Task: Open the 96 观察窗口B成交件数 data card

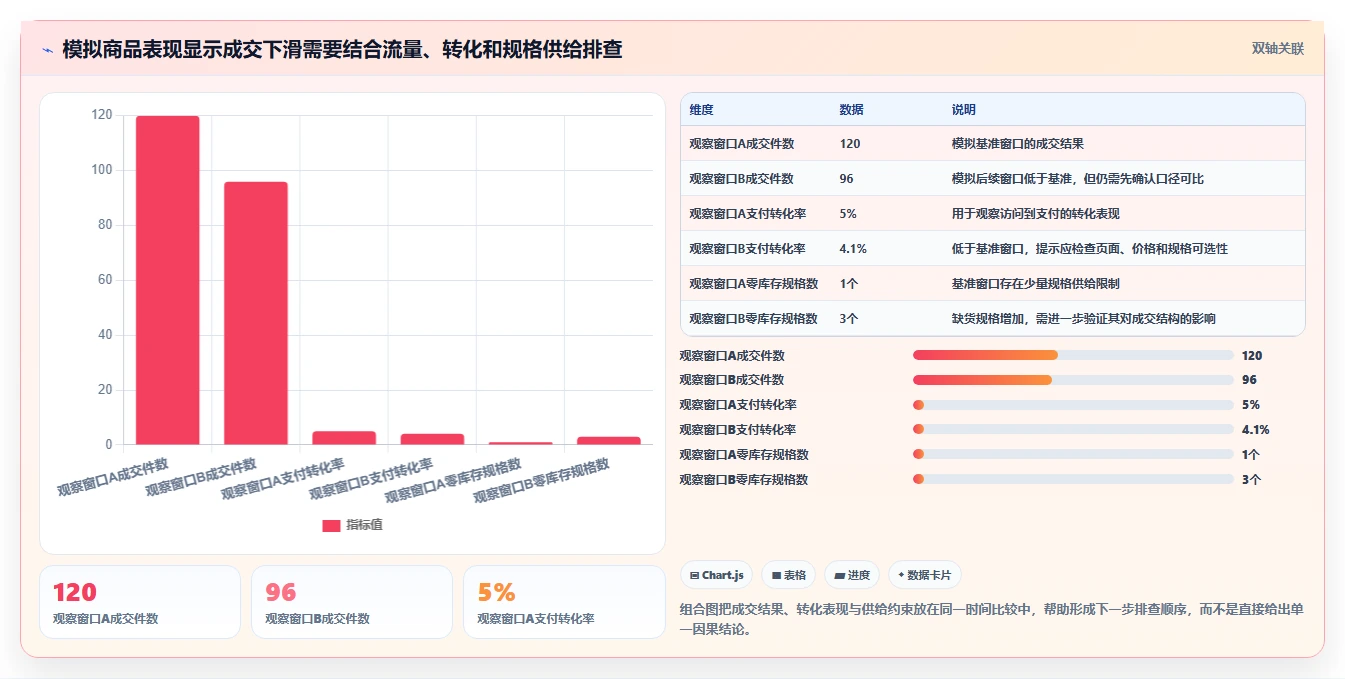Action: pyautogui.click(x=352, y=602)
